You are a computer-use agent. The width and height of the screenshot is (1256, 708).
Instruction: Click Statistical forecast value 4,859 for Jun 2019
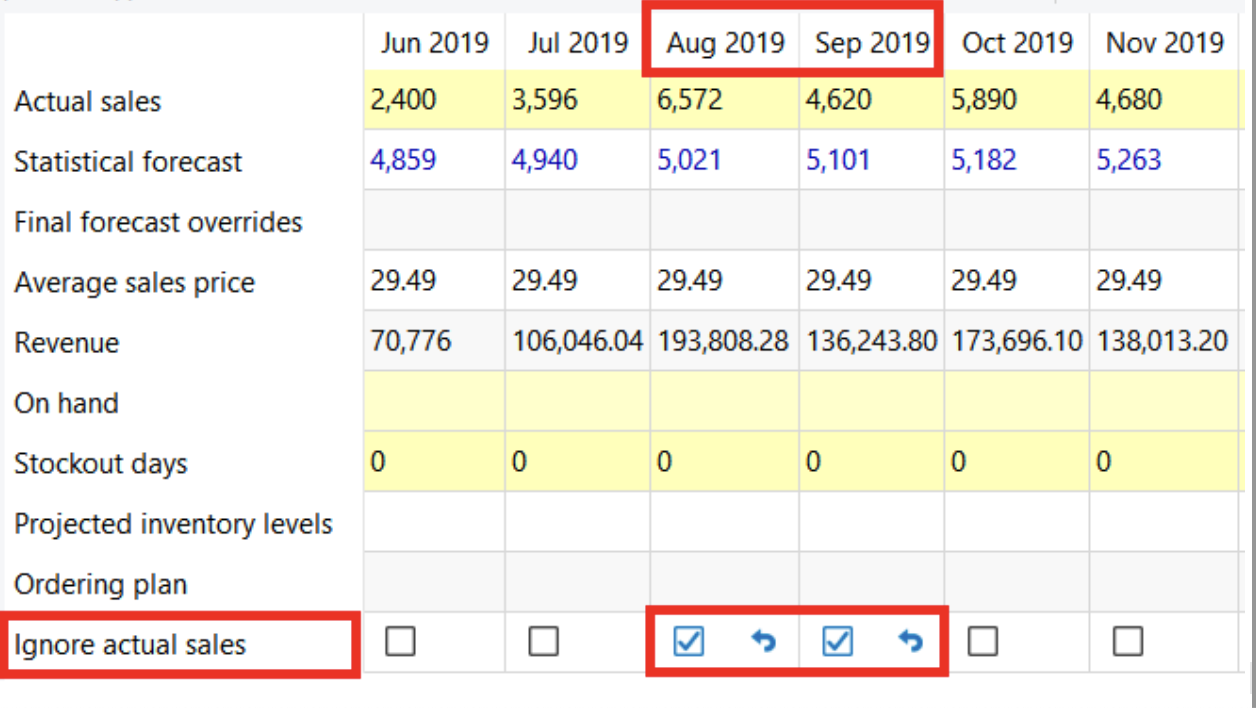pos(434,161)
